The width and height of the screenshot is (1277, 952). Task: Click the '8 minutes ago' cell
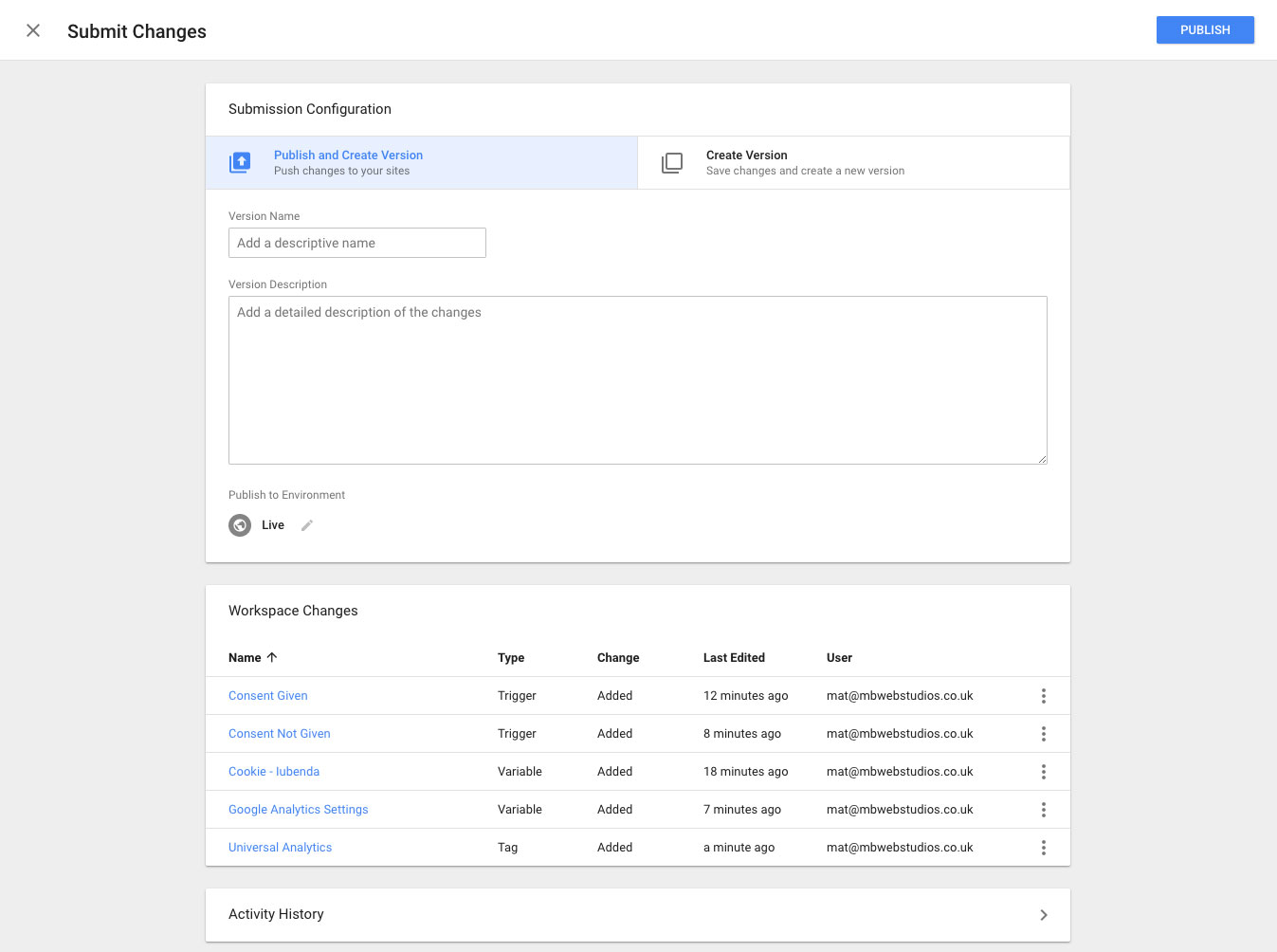[742, 734]
